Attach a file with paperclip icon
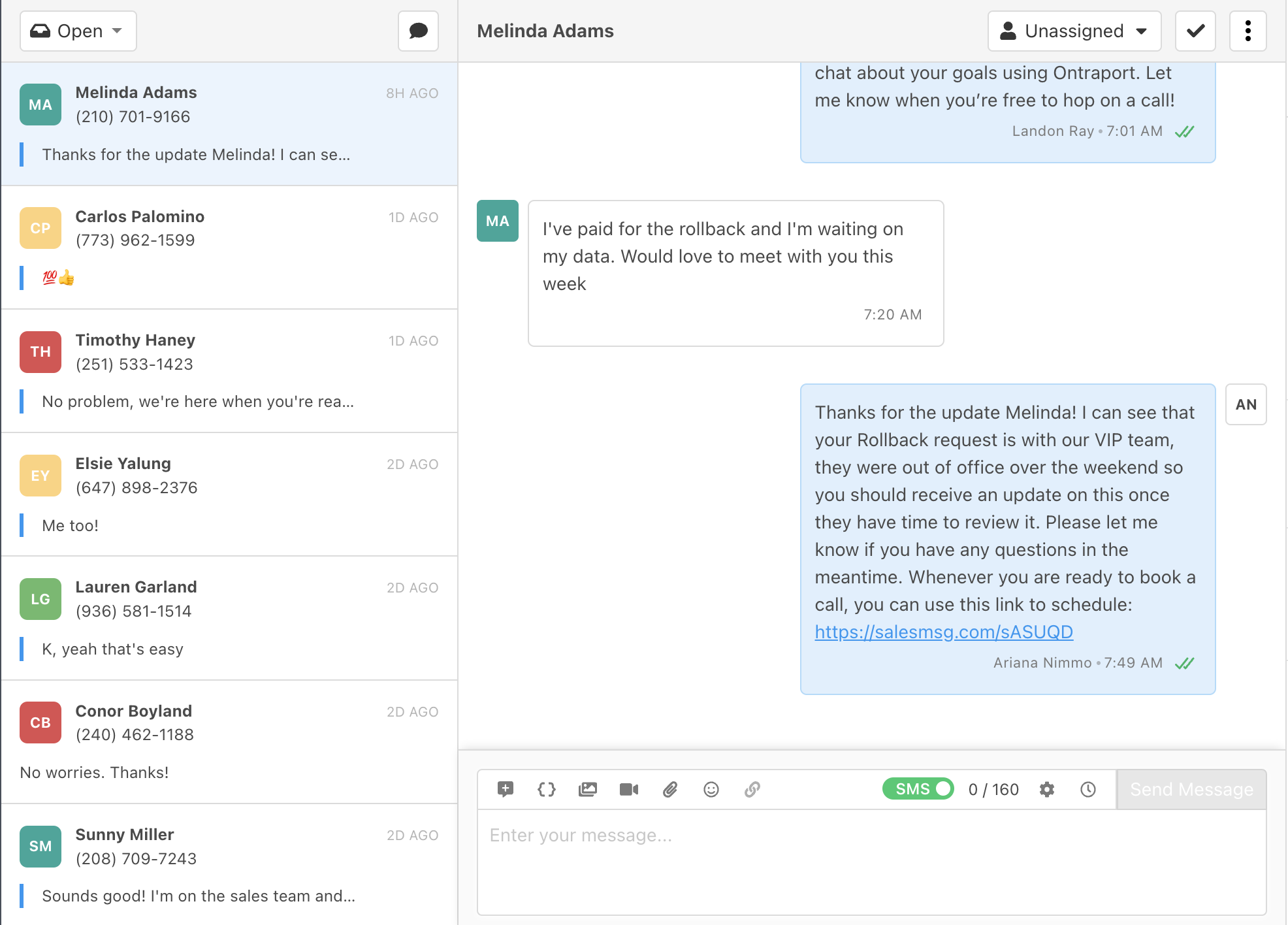Screen dimensions: 1288x925 [670, 789]
